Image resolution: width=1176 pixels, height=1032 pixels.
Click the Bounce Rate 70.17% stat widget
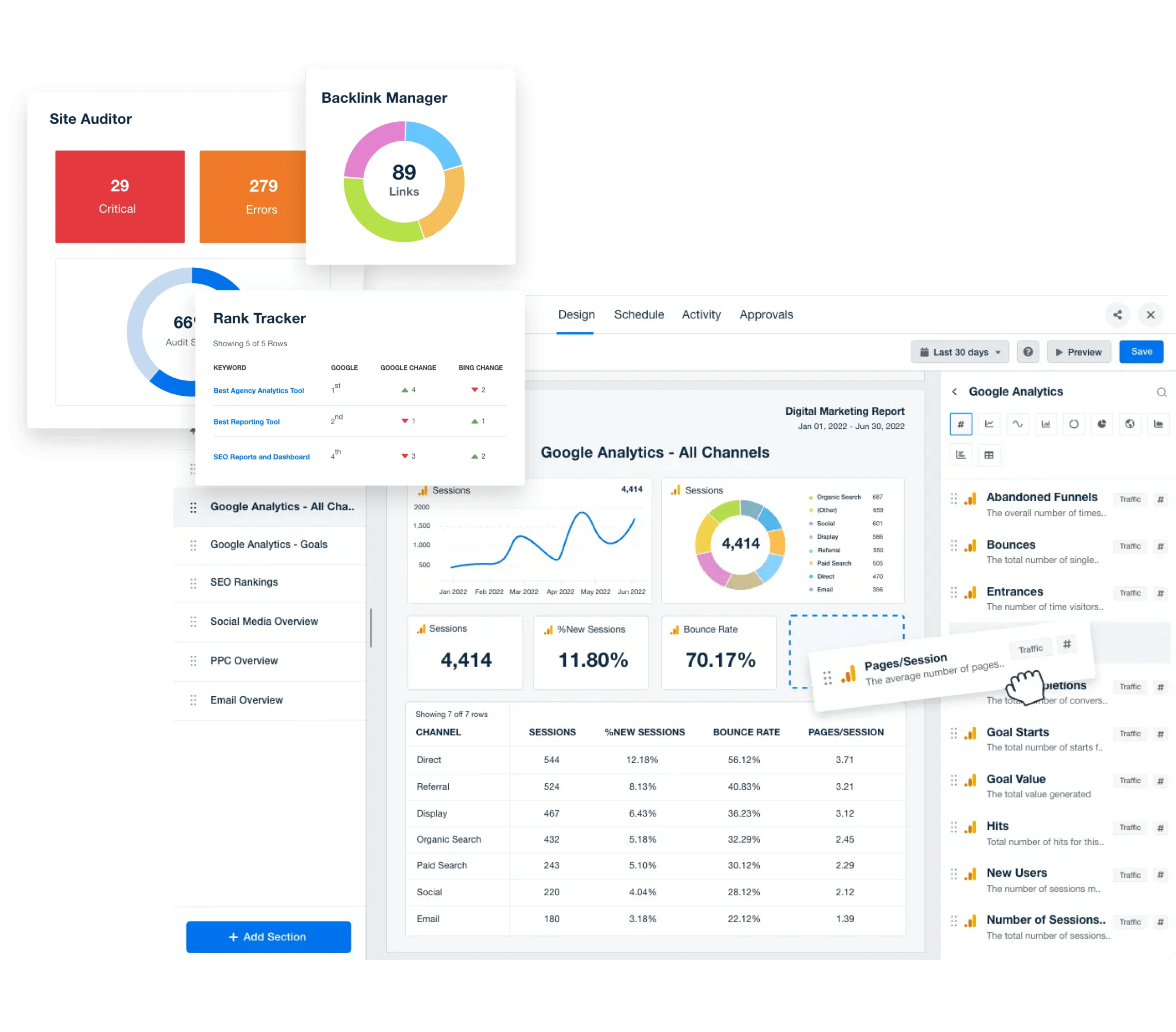(x=718, y=653)
